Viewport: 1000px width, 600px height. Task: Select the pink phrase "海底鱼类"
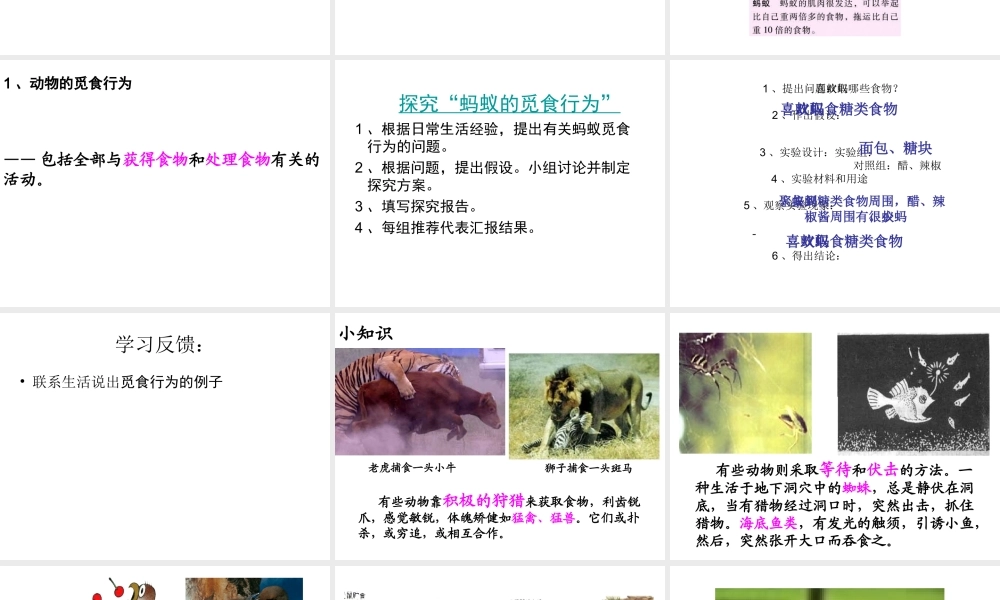(x=768, y=523)
